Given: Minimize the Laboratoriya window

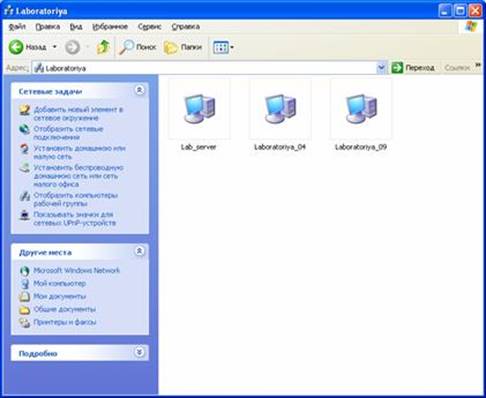Looking at the screenshot, I should [x=445, y=11].
